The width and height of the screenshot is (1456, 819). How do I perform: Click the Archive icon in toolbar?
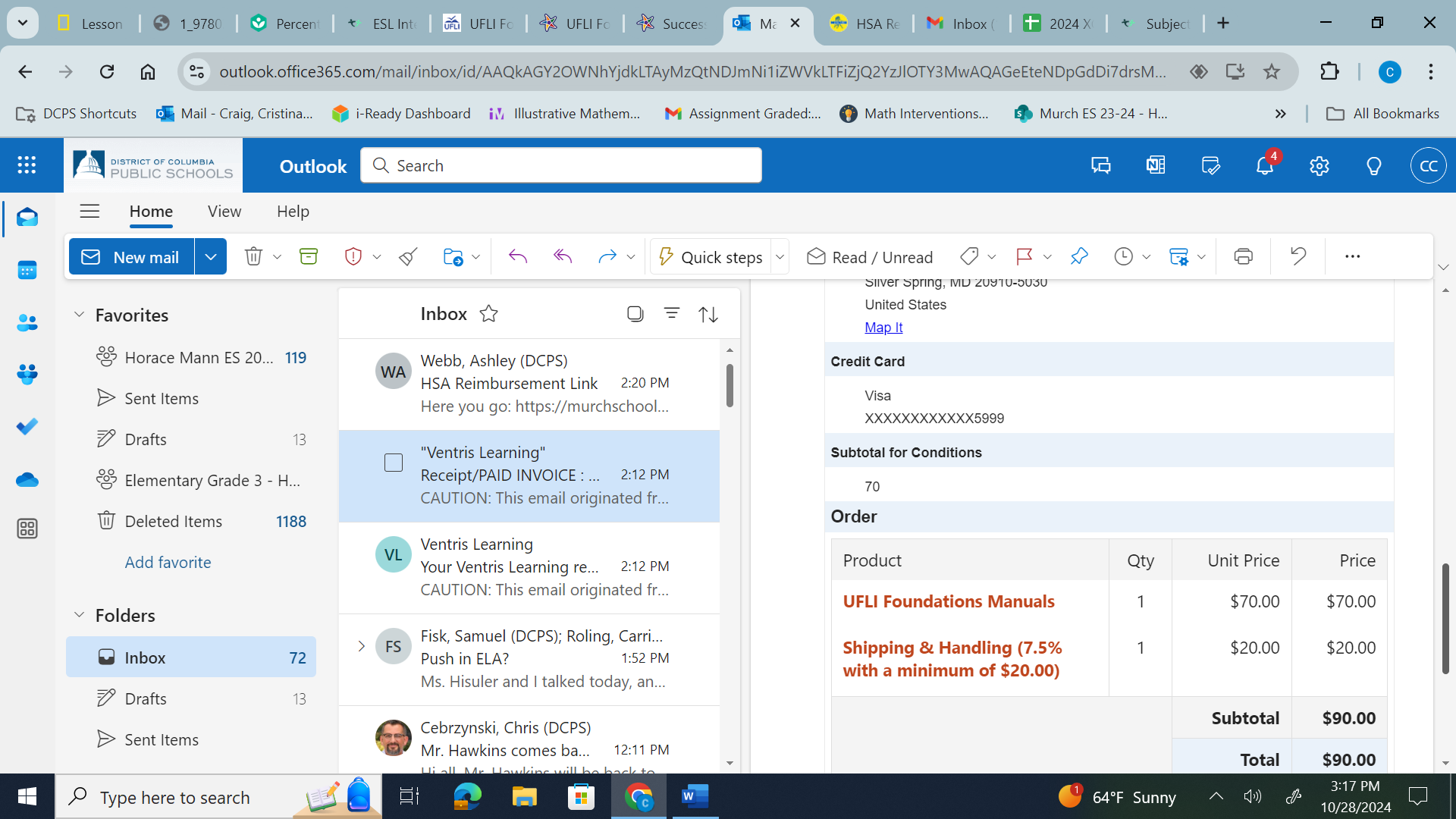pos(309,256)
